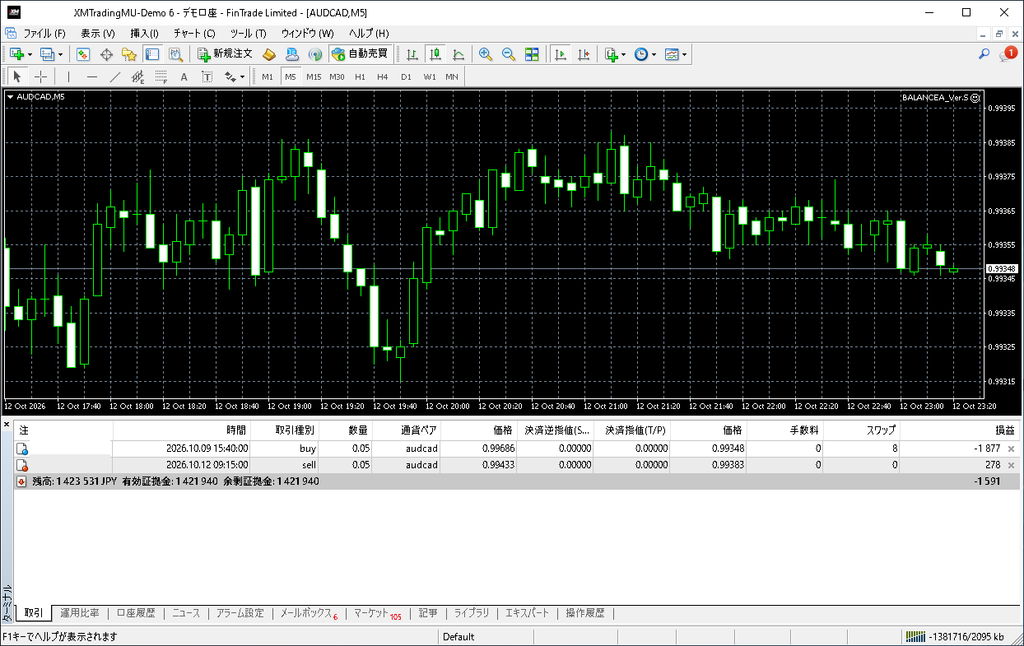1024x646 pixels.
Task: Open the chat notification bubble with badge
Action: pos(1008,54)
